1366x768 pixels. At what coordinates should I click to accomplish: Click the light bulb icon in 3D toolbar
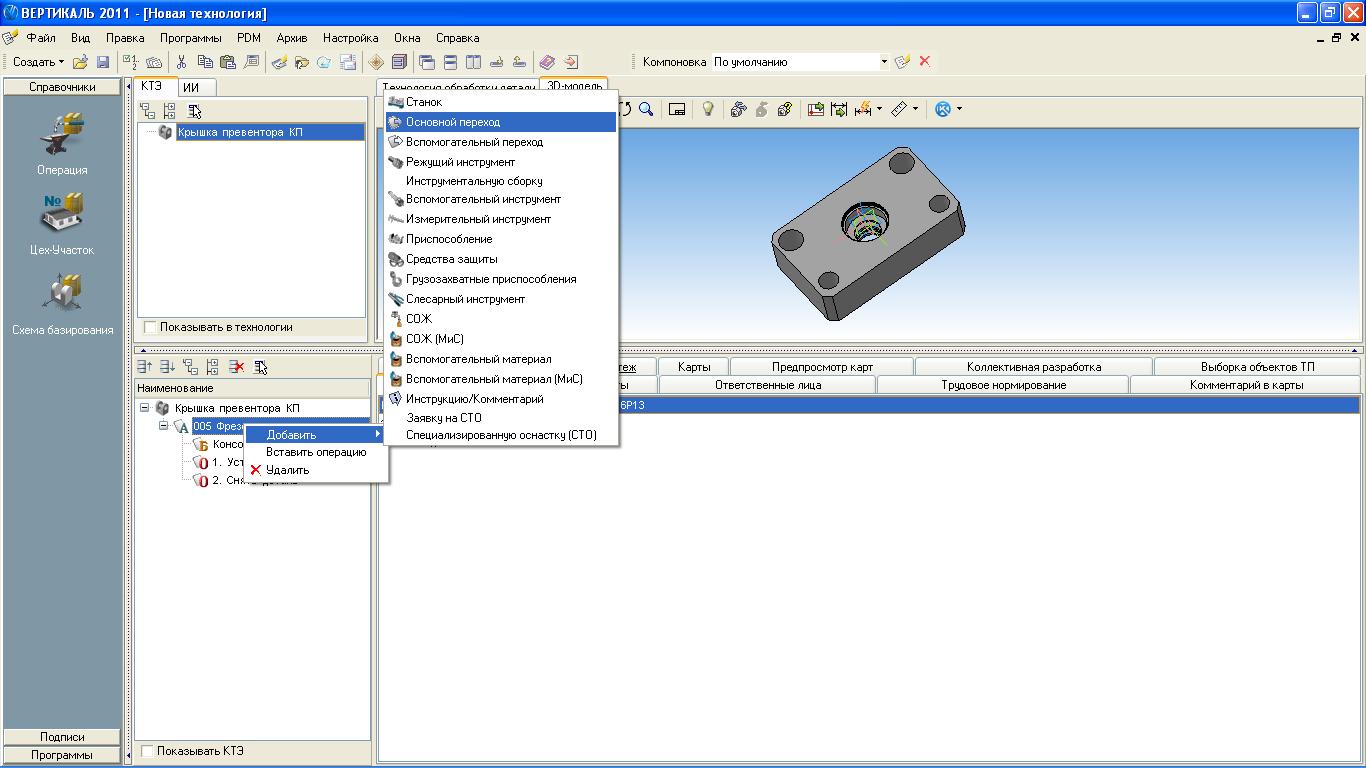[708, 109]
